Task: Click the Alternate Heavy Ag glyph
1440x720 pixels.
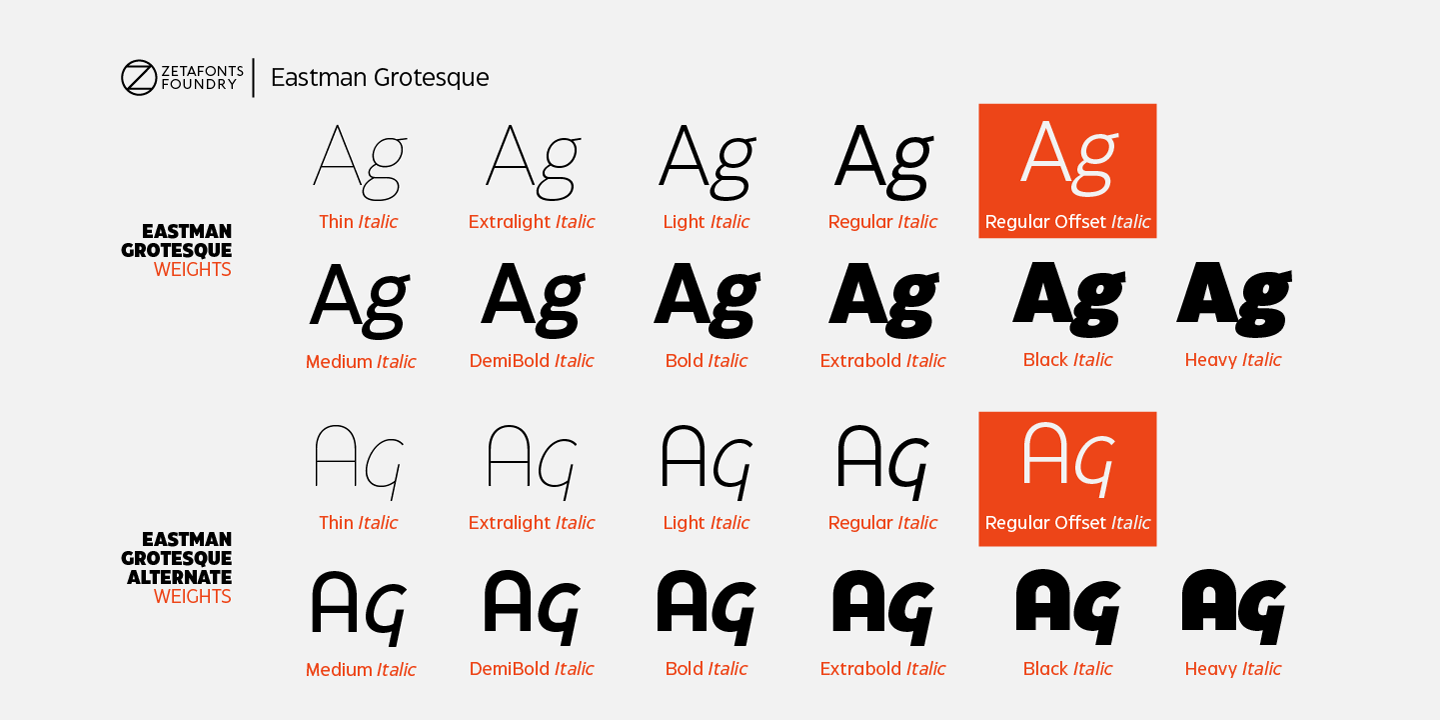Action: click(1234, 605)
